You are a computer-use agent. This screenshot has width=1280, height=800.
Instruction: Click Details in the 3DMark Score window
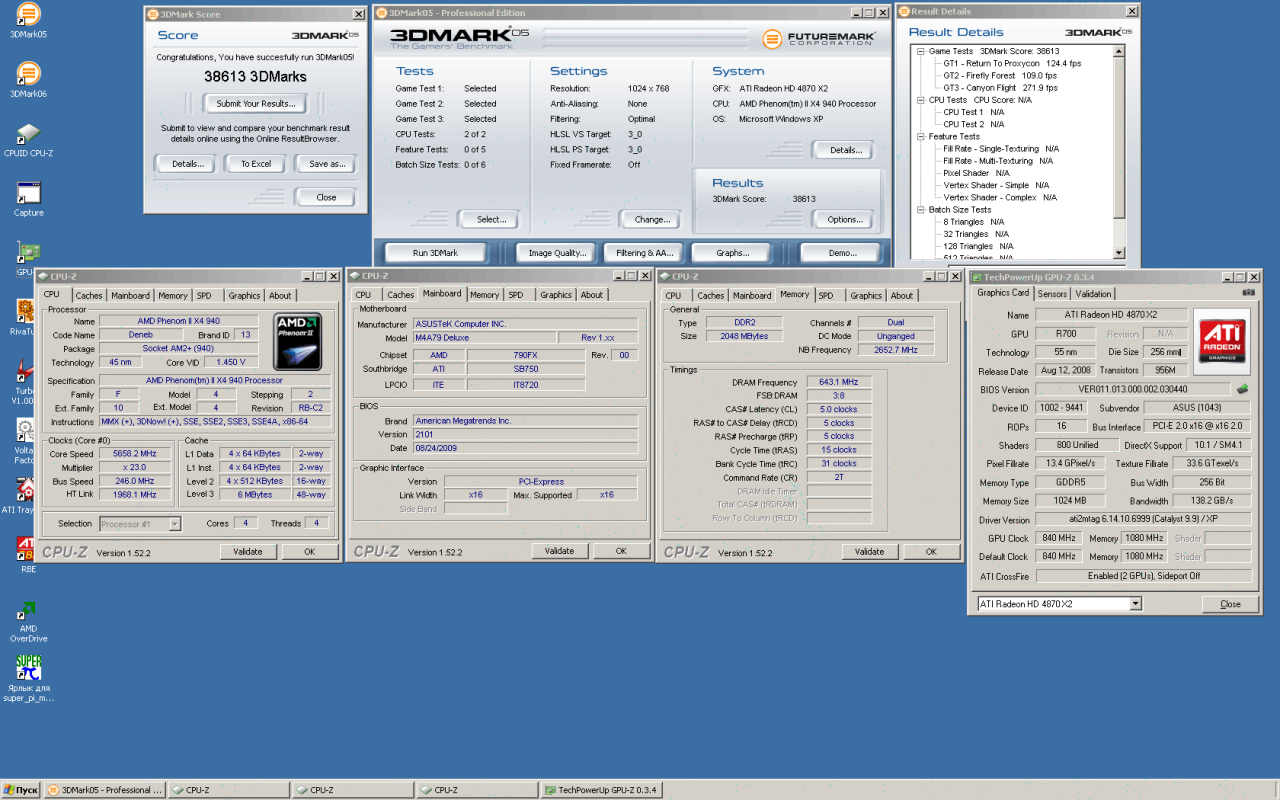(187, 164)
